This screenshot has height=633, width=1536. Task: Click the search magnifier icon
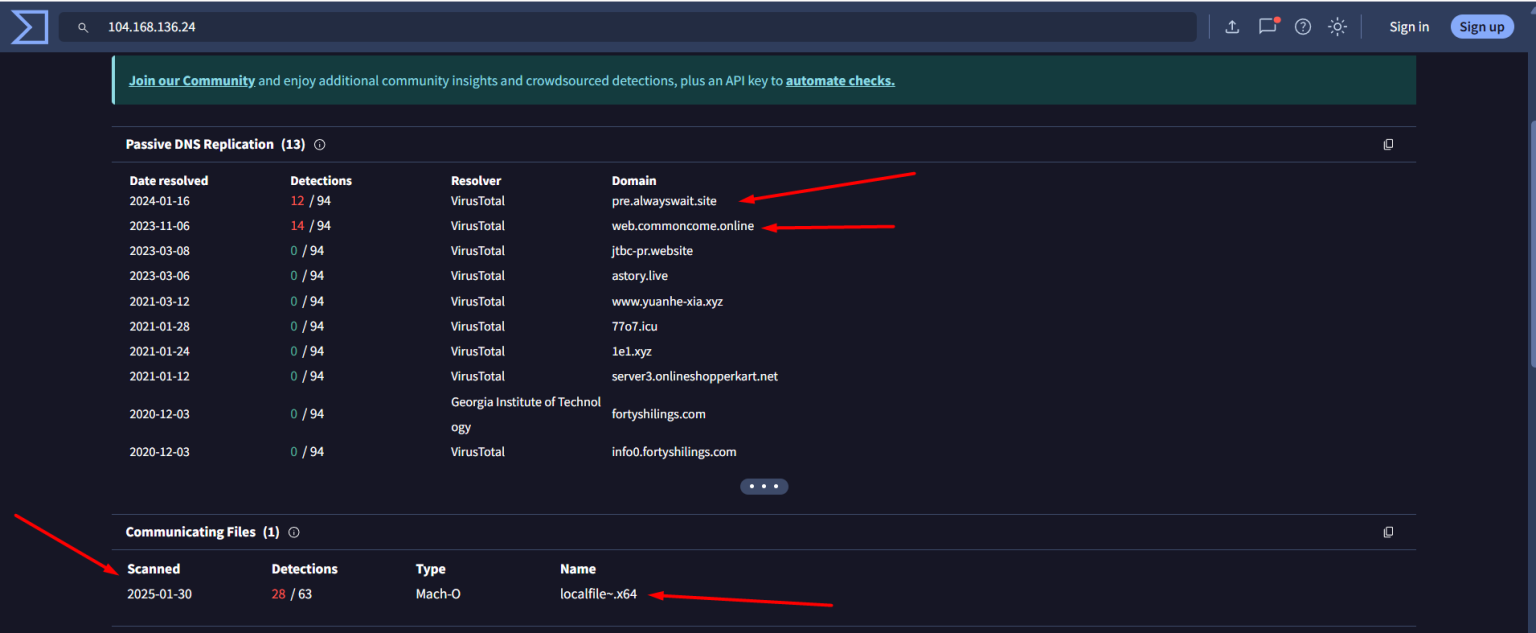tap(83, 27)
